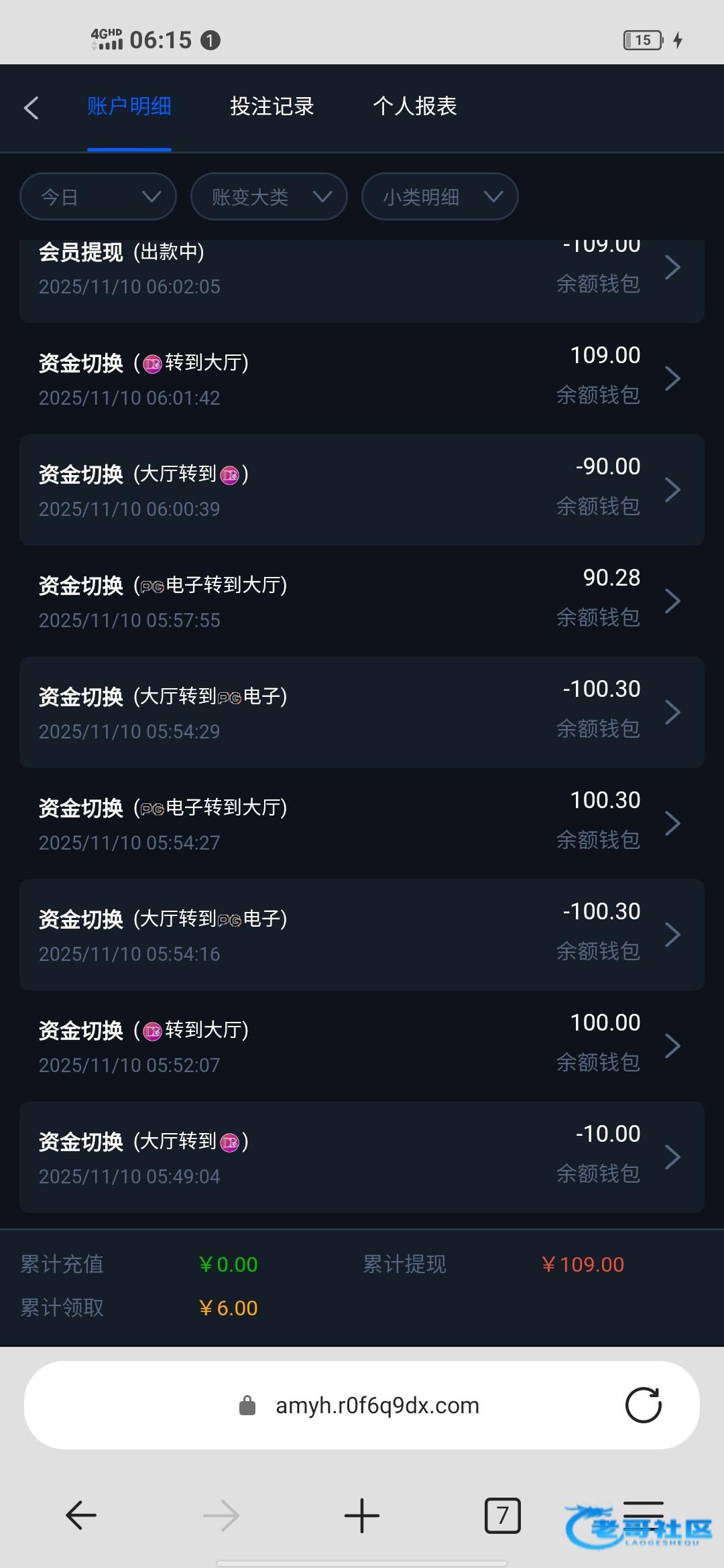Expand chevron on the -10.00 transfer

[672, 1157]
